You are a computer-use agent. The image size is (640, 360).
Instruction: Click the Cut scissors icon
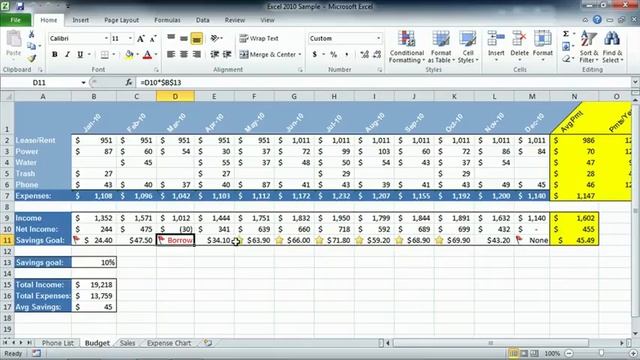pyautogui.click(x=32, y=35)
